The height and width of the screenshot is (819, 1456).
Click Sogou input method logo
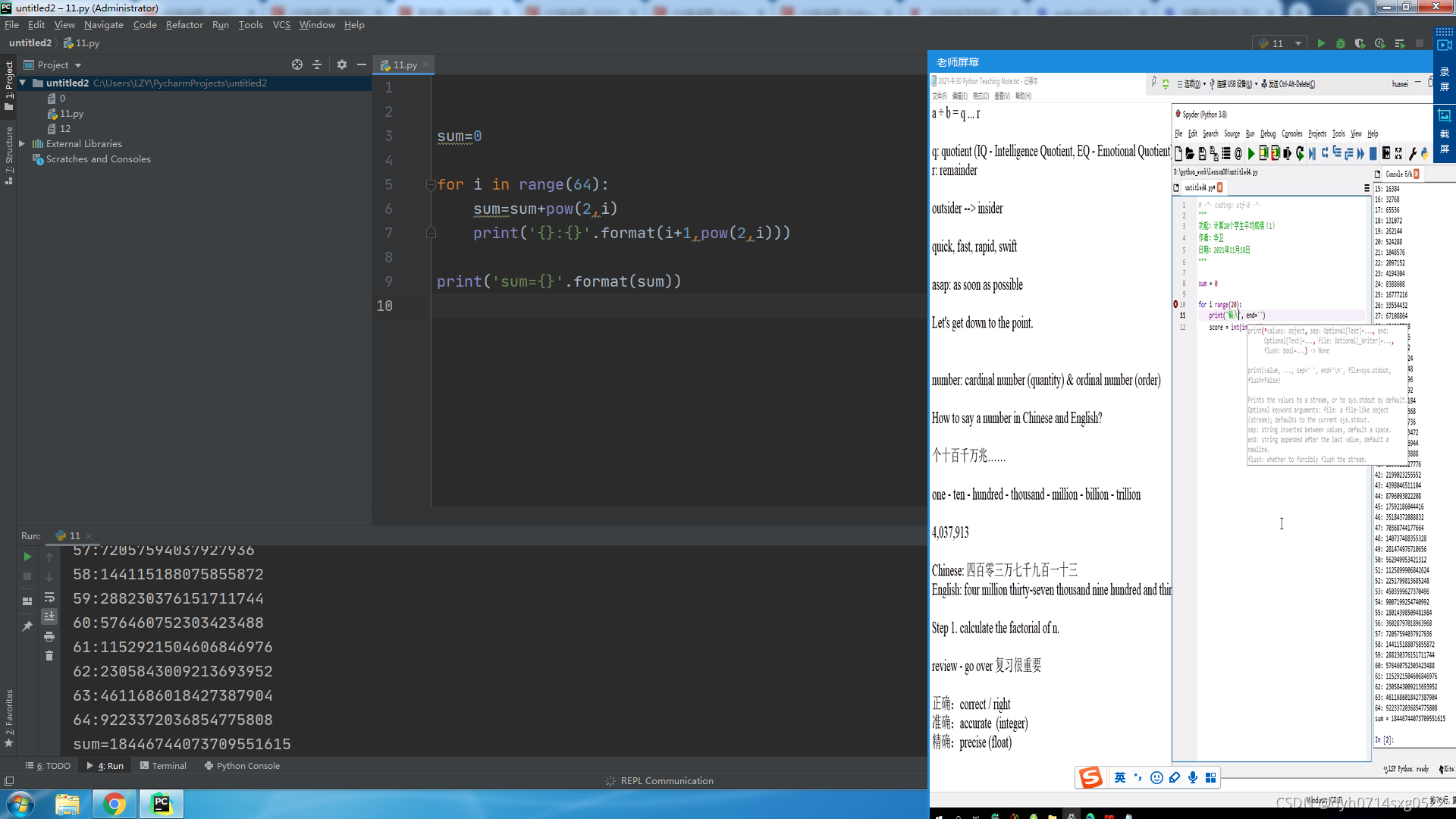[x=1090, y=777]
